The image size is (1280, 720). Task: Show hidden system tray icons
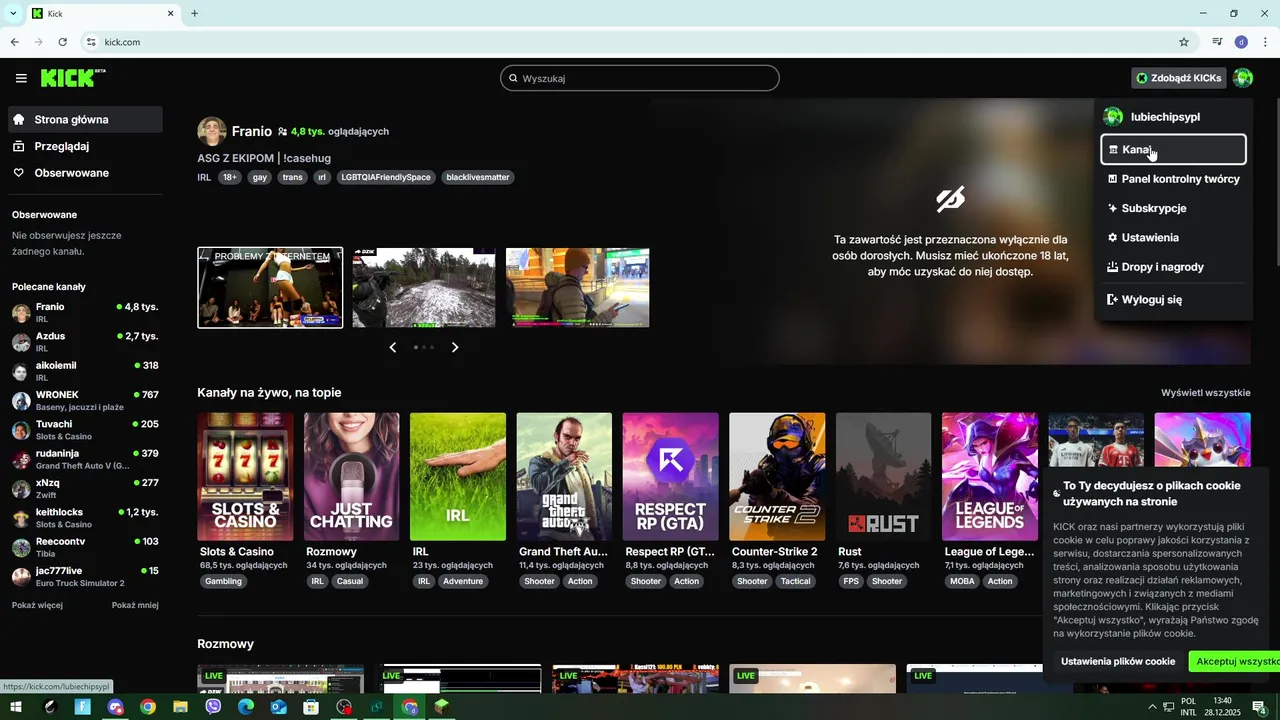point(1152,707)
